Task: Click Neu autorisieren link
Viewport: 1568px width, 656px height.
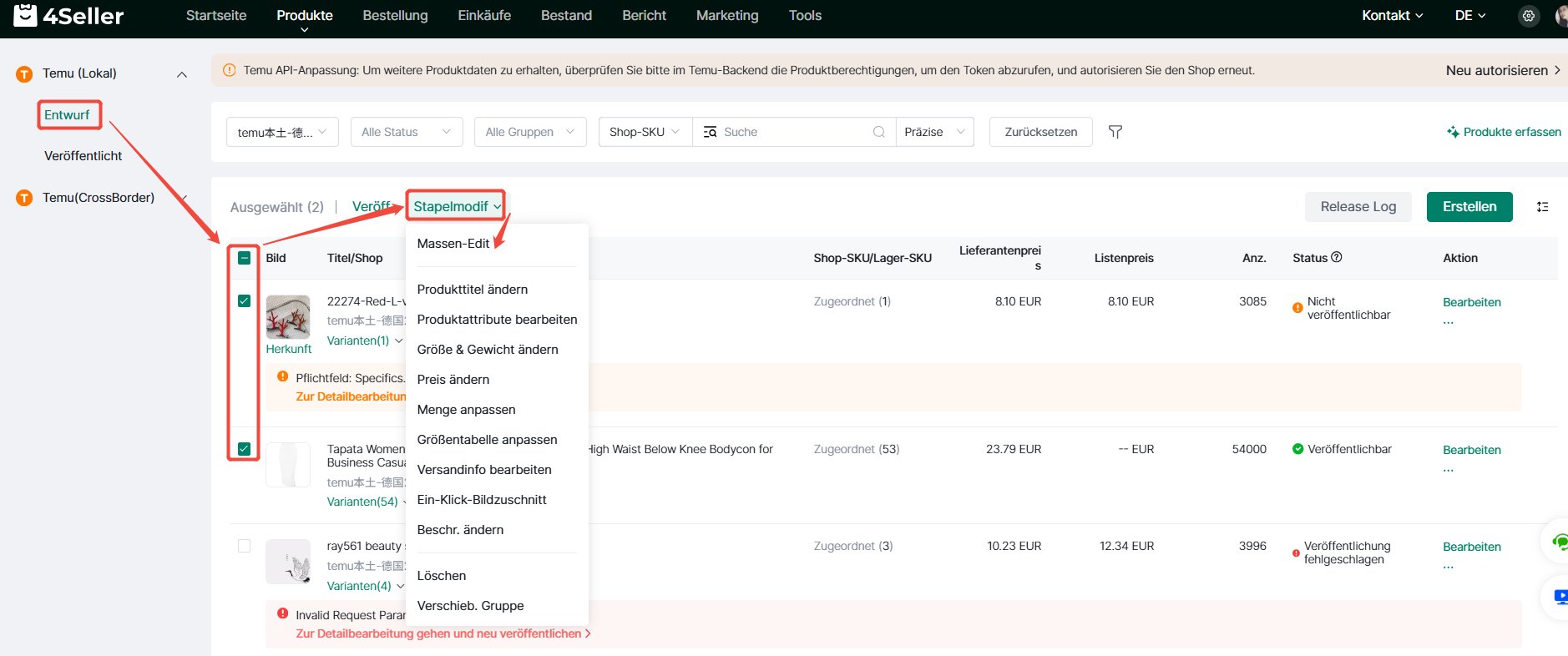Action: (1503, 70)
